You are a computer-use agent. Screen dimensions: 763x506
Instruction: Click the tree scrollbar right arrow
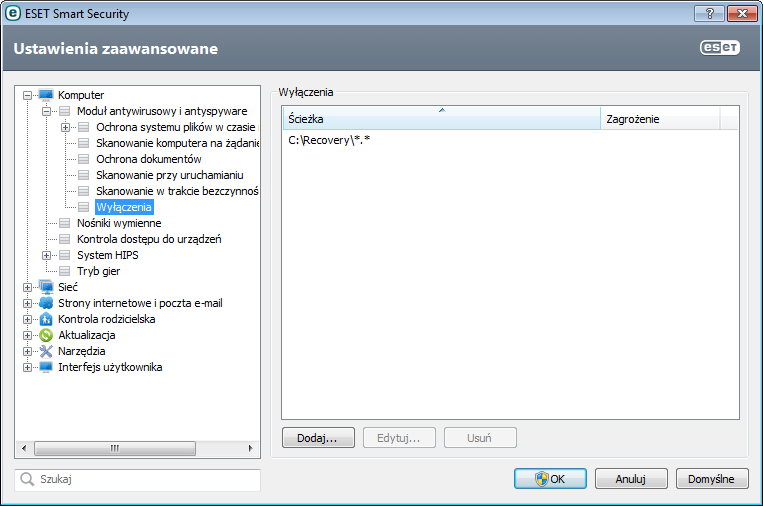[x=250, y=448]
